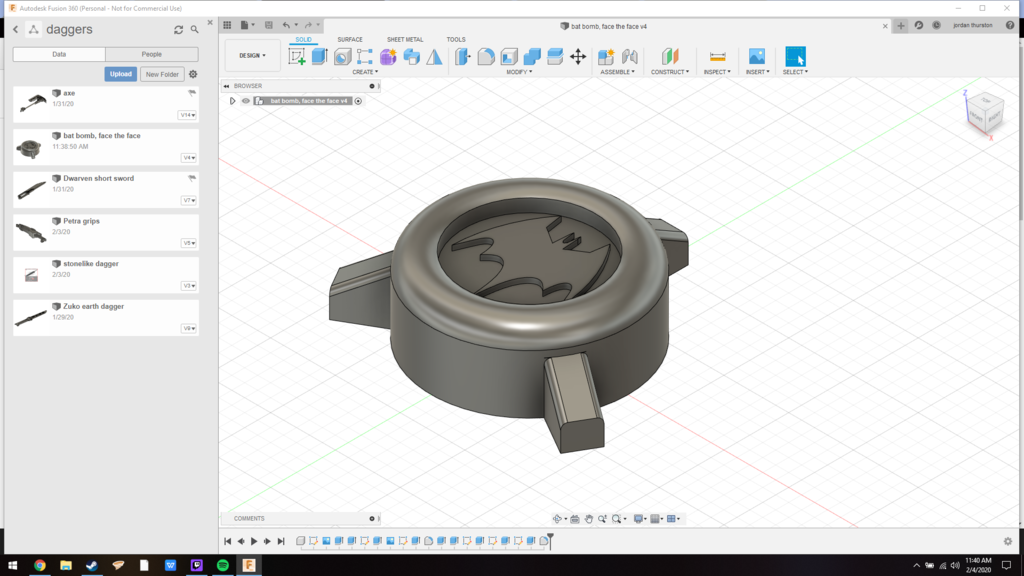The height and width of the screenshot is (576, 1024).
Task: Expand the bat bomb browser tree node
Action: (x=233, y=100)
